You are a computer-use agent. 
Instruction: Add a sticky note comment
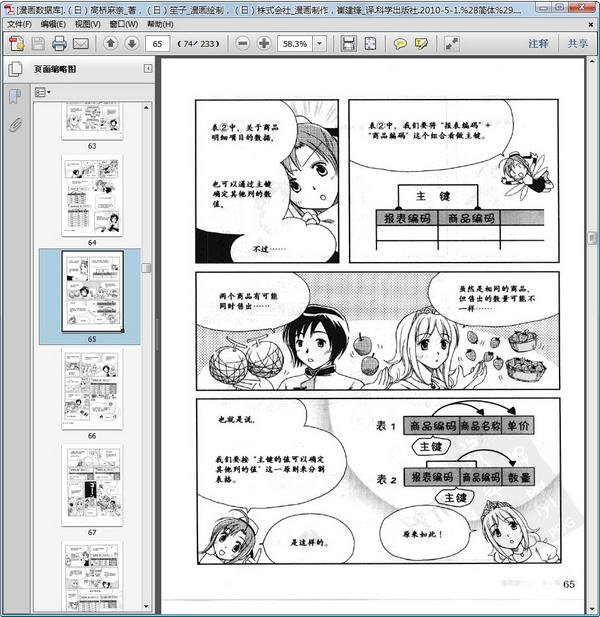[400, 43]
